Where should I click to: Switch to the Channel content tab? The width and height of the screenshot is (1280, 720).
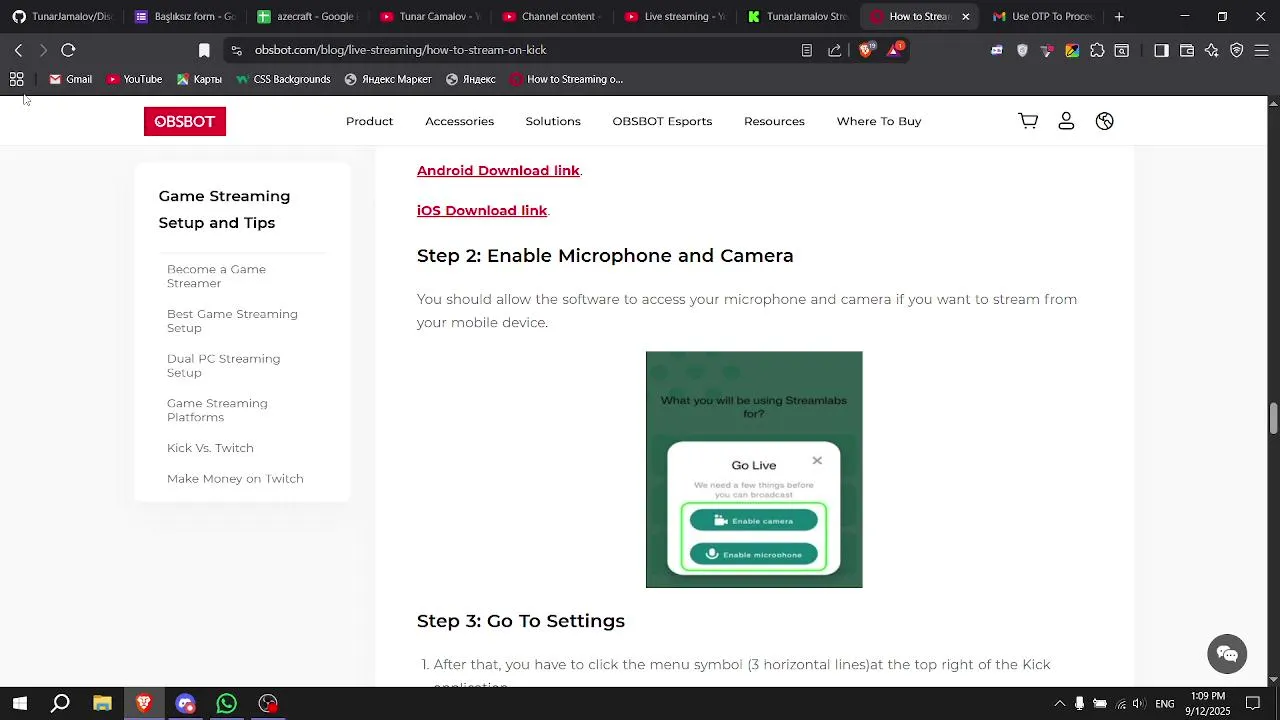tap(550, 16)
